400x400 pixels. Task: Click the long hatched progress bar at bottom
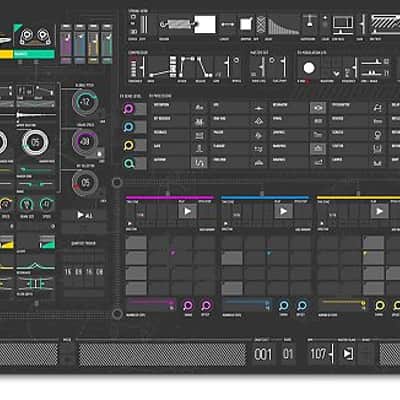coord(162,355)
